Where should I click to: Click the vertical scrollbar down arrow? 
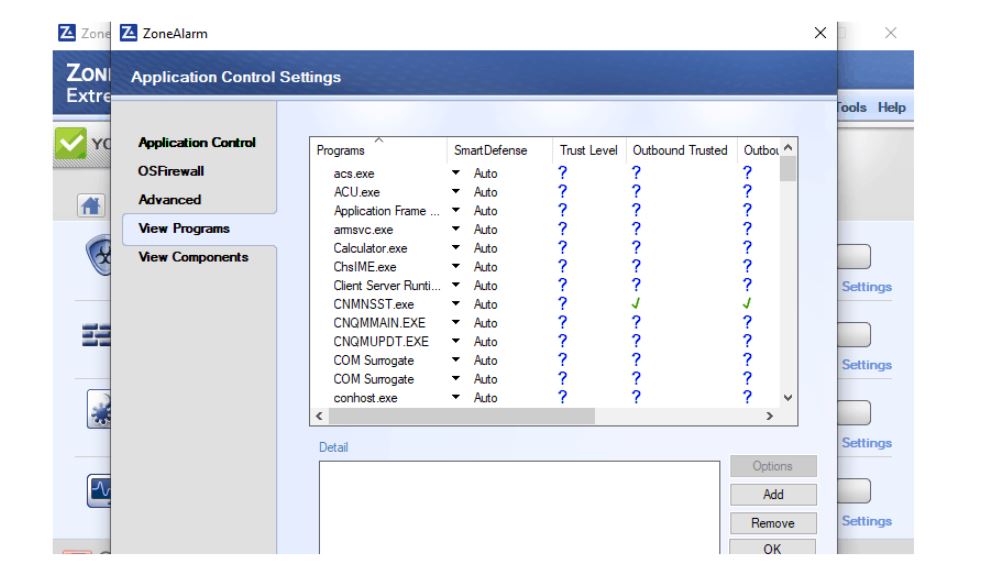(x=788, y=398)
